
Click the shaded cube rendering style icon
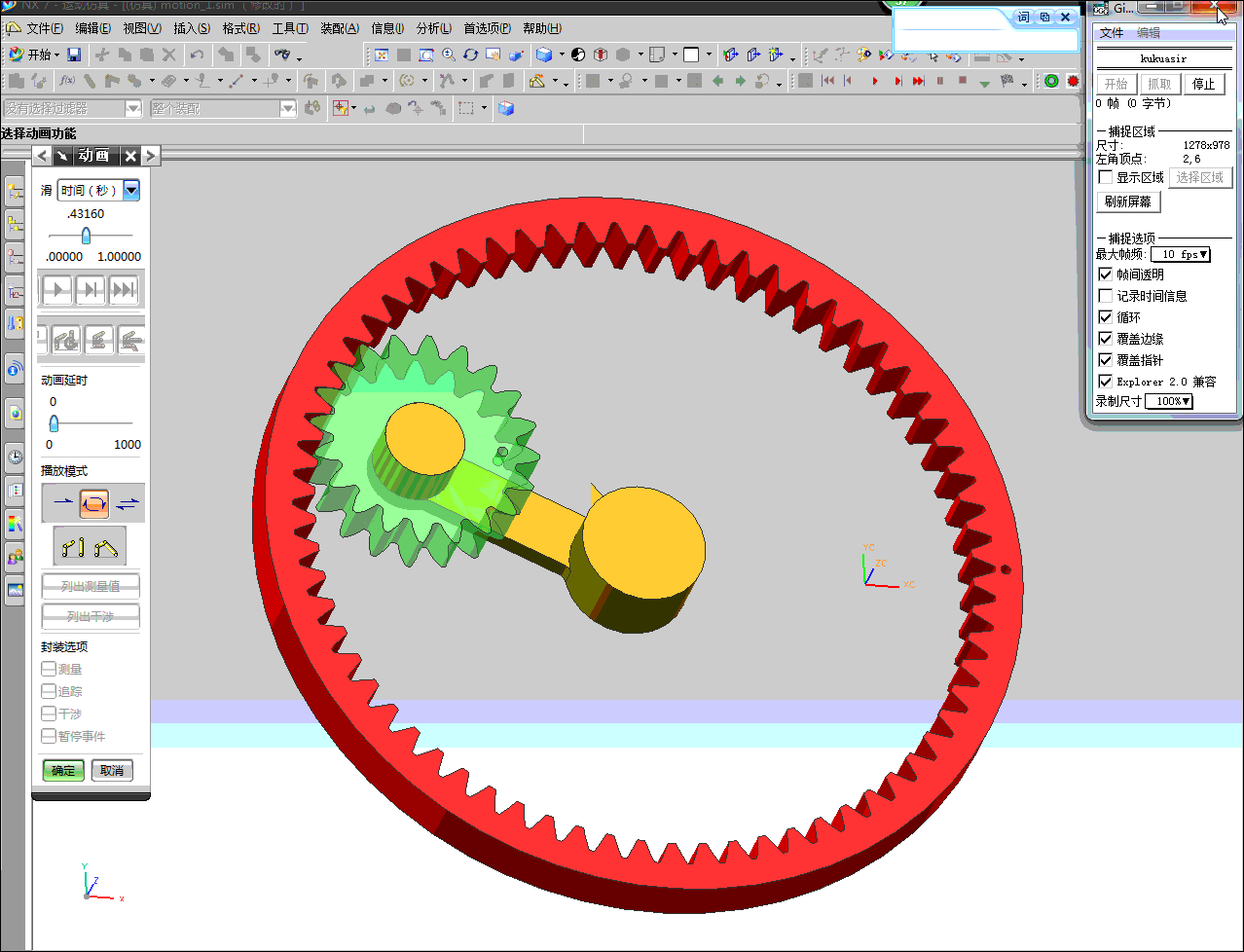tap(544, 55)
